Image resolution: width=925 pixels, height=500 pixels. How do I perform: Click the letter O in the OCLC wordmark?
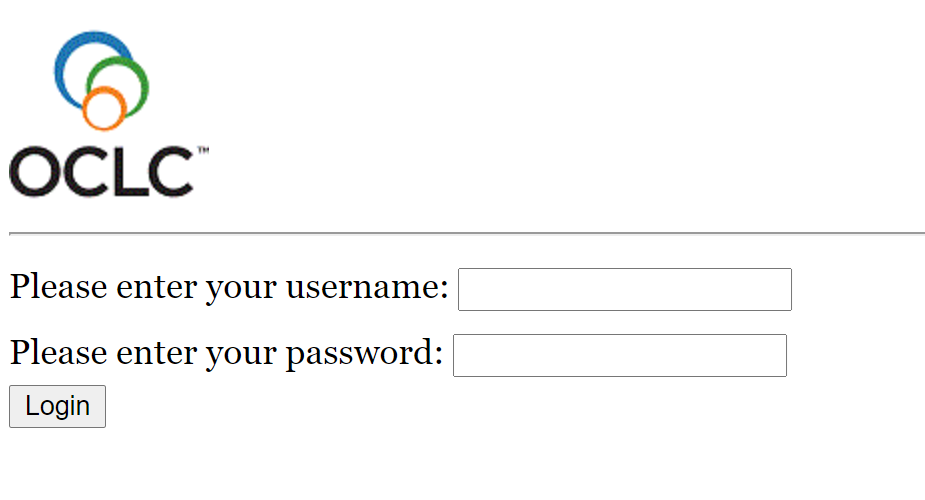pyautogui.click(x=33, y=172)
